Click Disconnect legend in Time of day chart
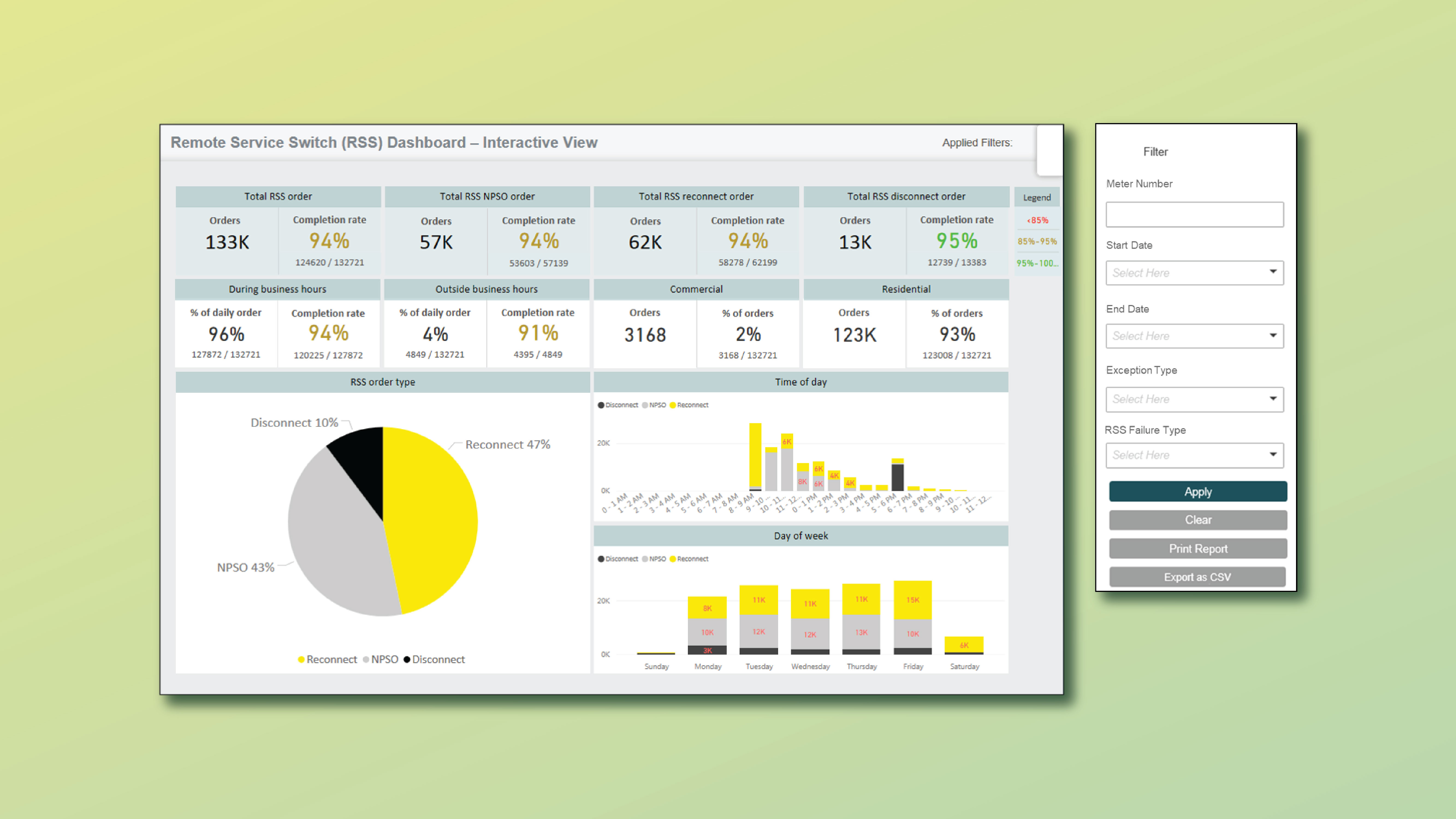Screen dimensions: 1456x819 pos(618,405)
